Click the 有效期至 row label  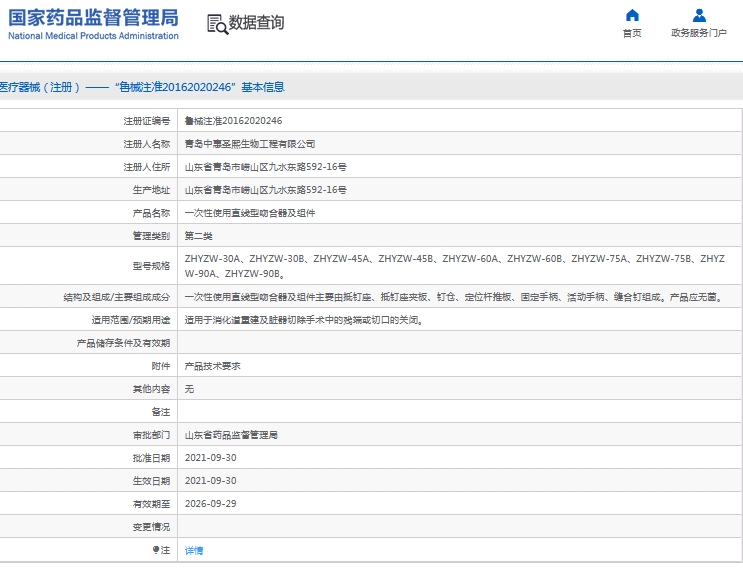151,504
